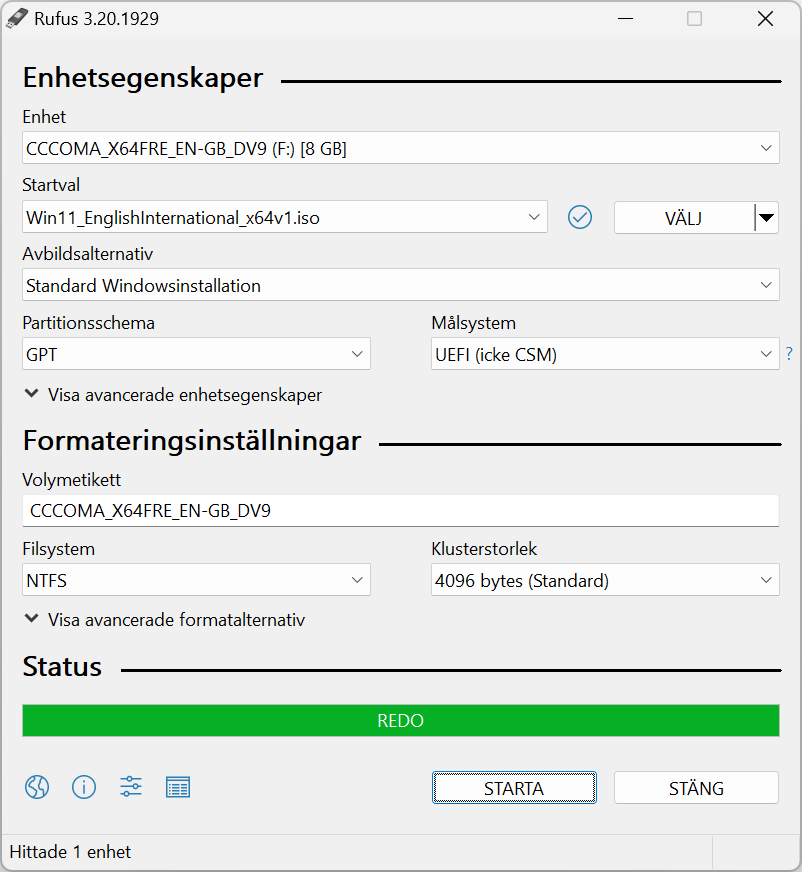Click the Enhetsegenskaper heading
802x872 pixels.
(x=143, y=78)
